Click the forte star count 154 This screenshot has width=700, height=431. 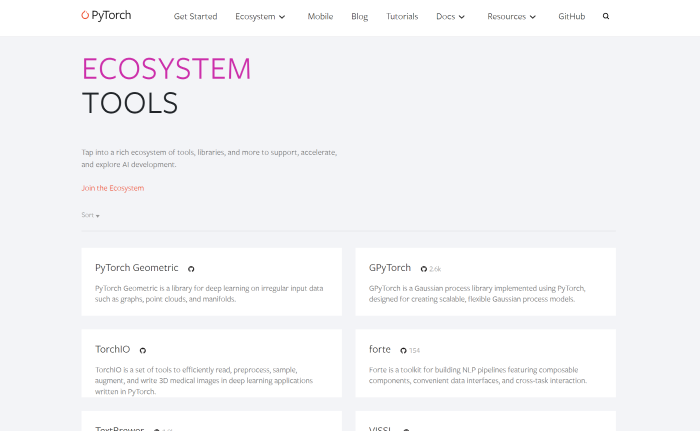(415, 351)
